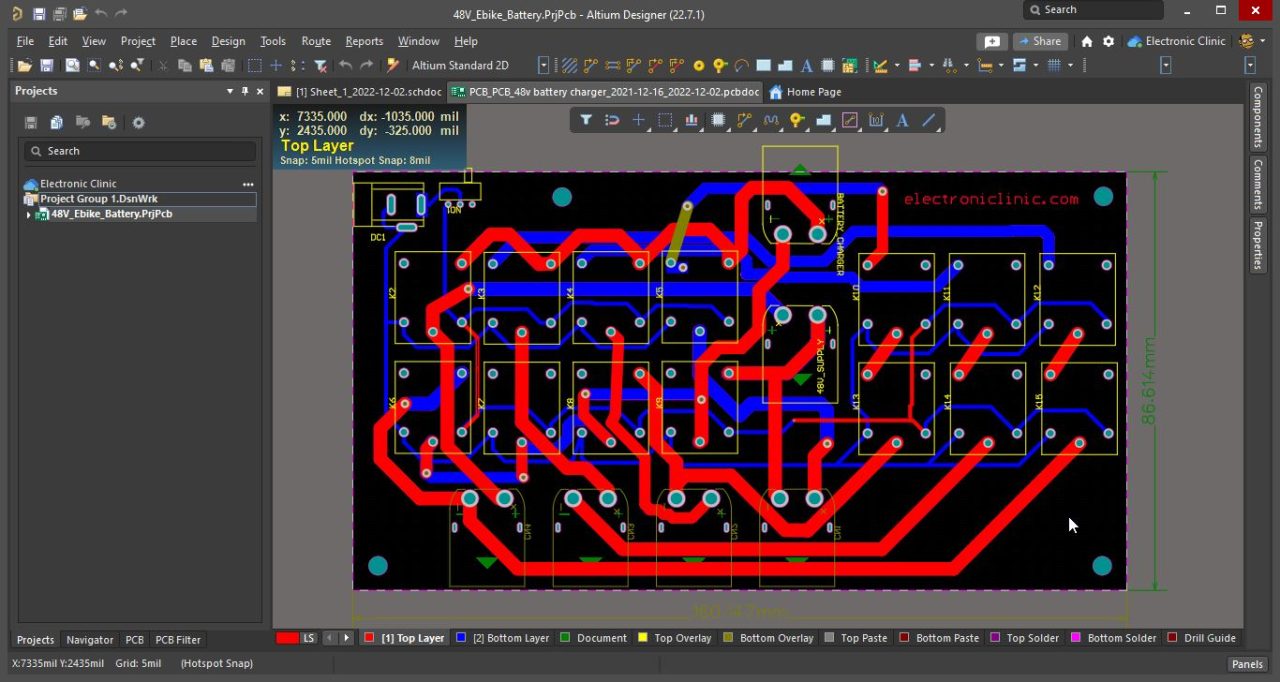Click the line drawing icon in Active Bar
The image size is (1280, 682).
tap(929, 120)
